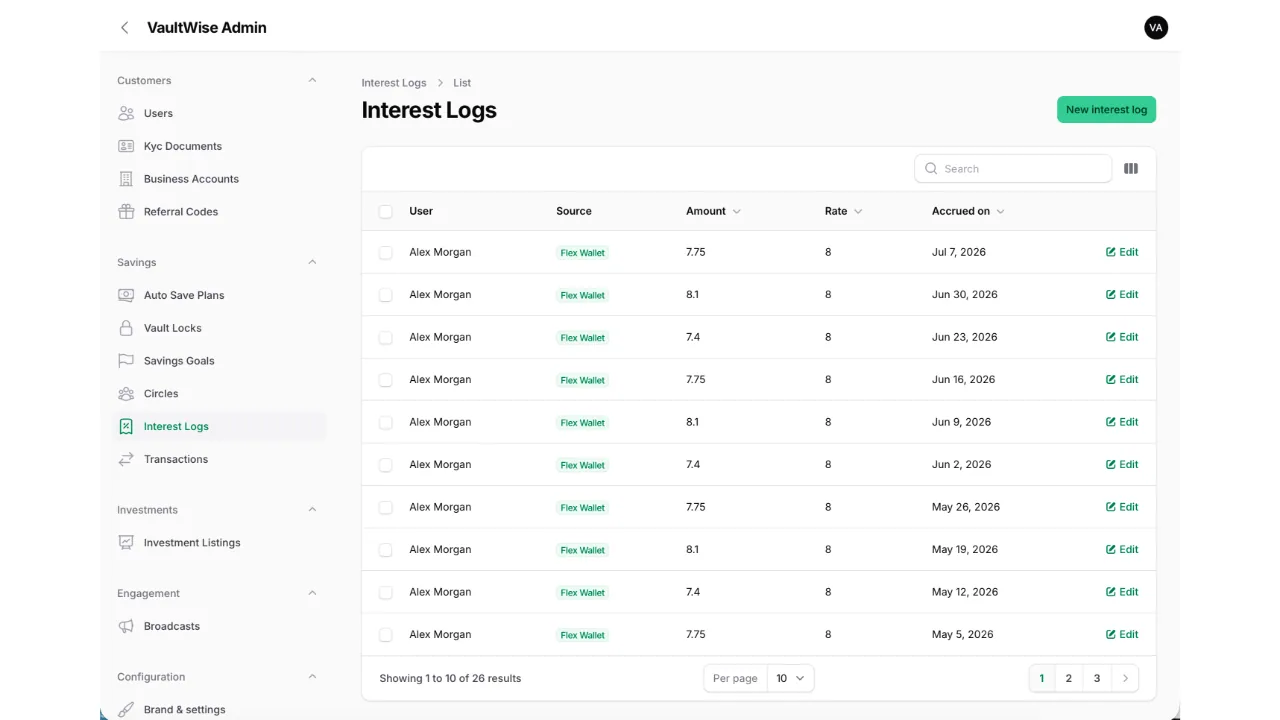Go to page 2 of results
1280x720 pixels.
[x=1069, y=678]
